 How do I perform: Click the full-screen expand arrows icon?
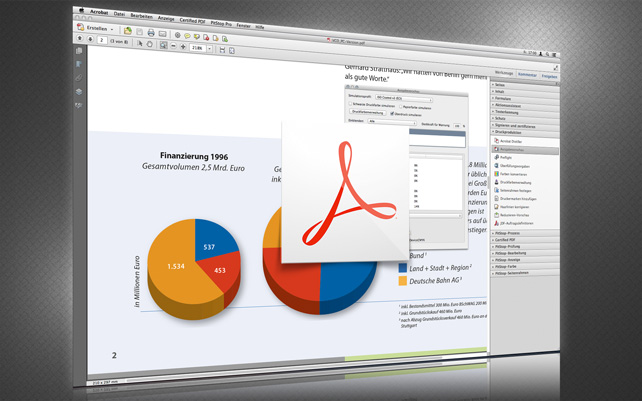pyautogui.click(x=556, y=68)
